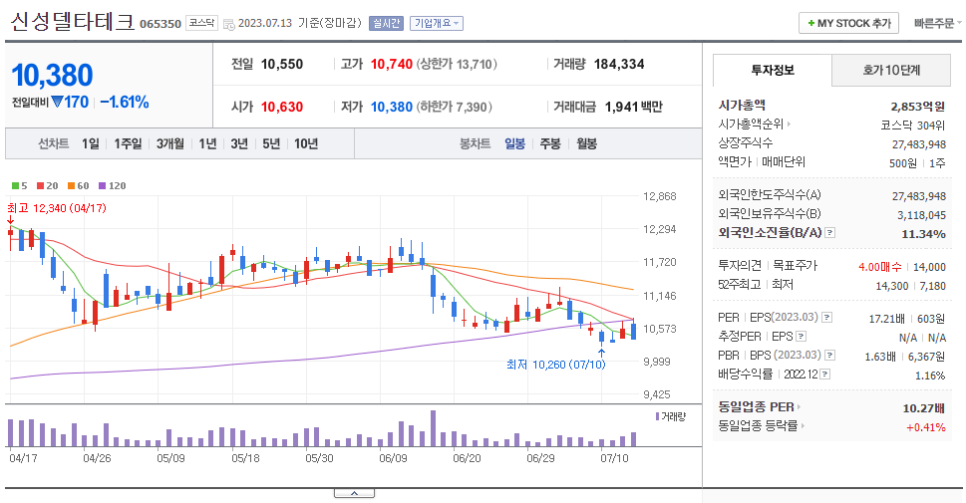Click the 코스닥 market badge
Screen dimensions: 966x503
pyautogui.click(x=201, y=23)
